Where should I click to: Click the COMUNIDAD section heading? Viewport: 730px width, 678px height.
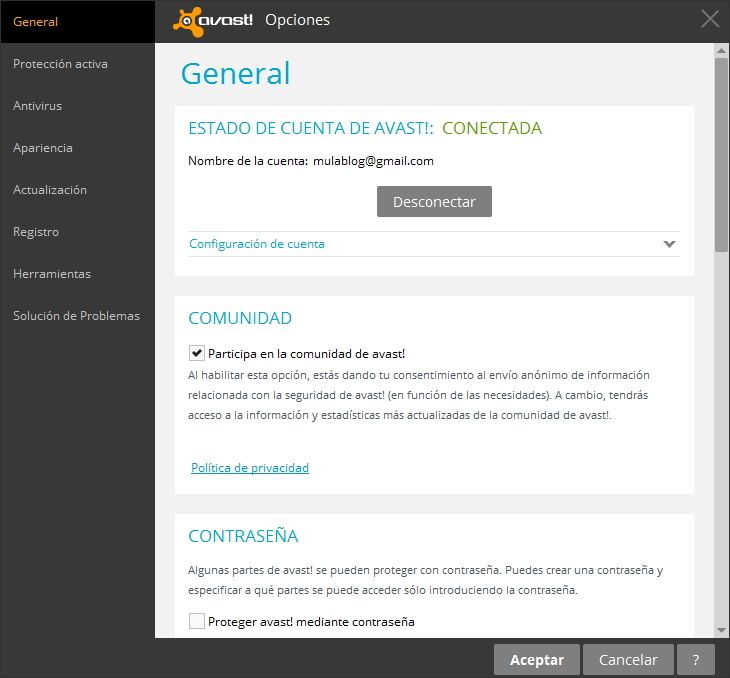click(240, 318)
